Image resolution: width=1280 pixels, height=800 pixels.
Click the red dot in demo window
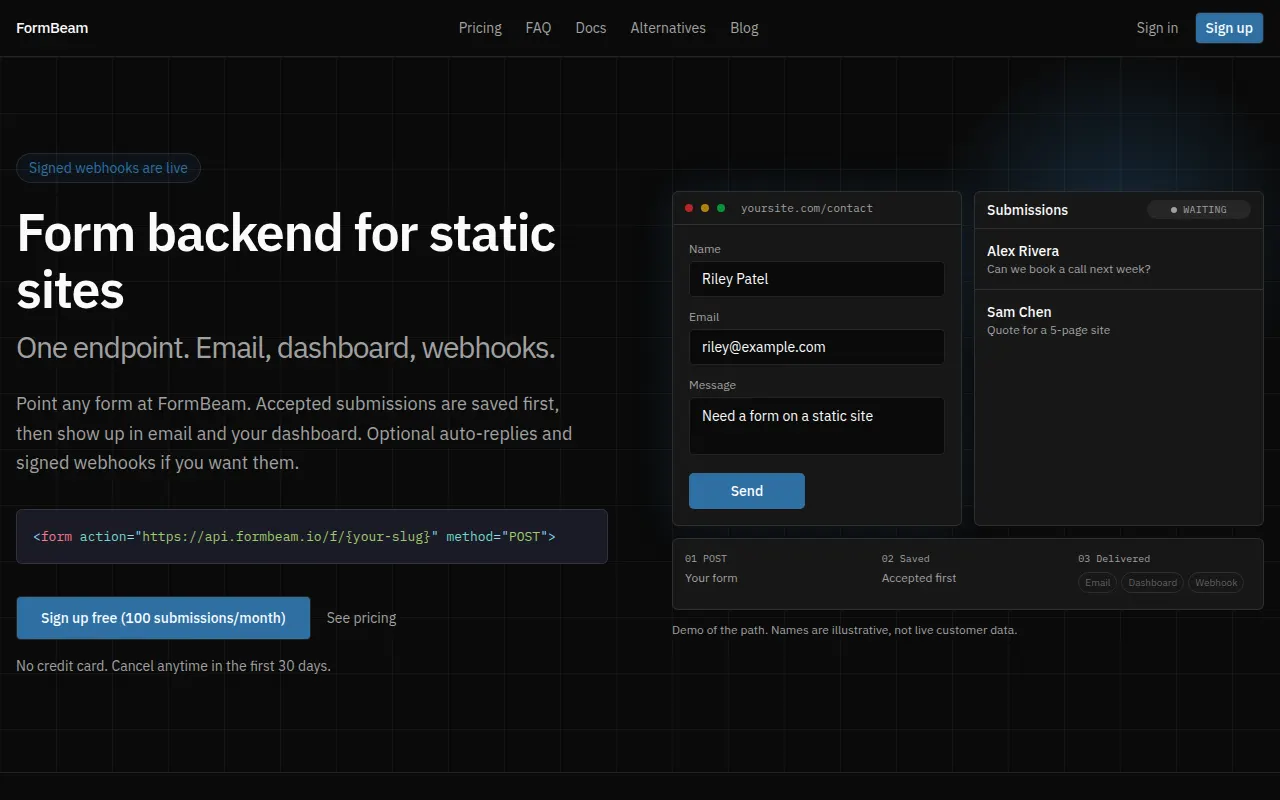pyautogui.click(x=689, y=208)
